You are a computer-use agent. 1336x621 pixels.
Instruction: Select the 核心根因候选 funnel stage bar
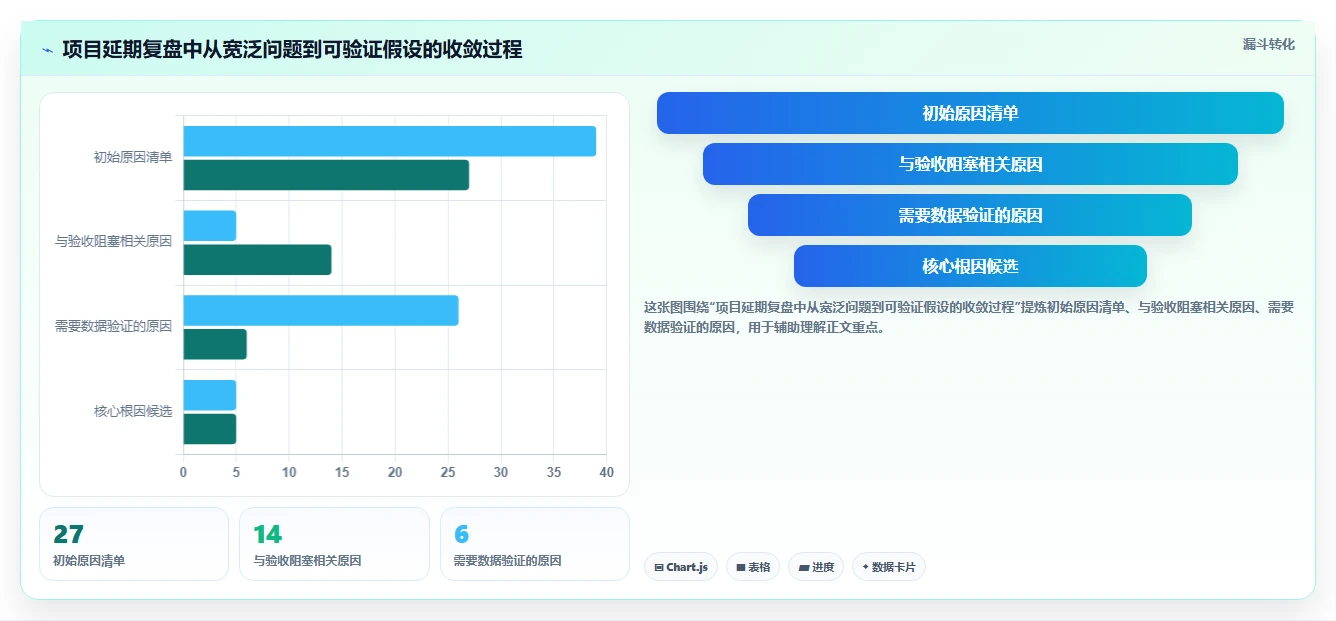(x=970, y=266)
